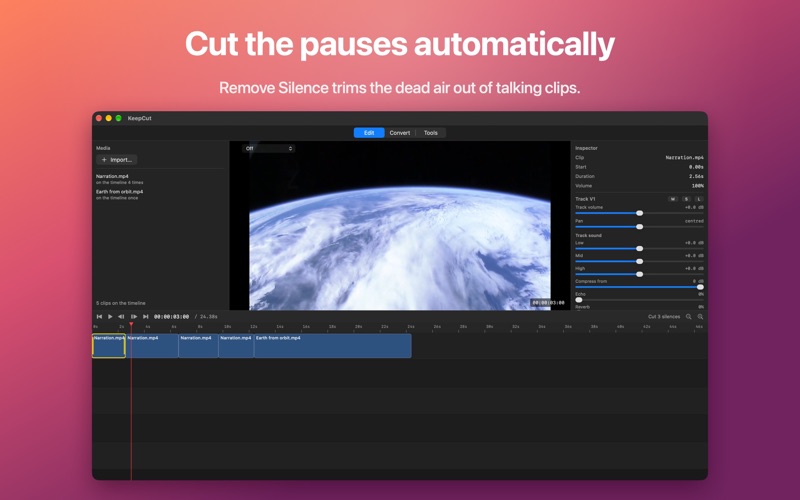The width and height of the screenshot is (800, 500).
Task: Click the total duration 24.38s text
Action: (209, 317)
